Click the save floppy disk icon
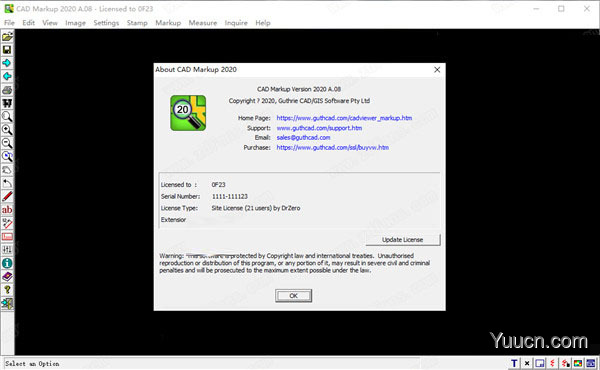The image size is (600, 370). 7,50
